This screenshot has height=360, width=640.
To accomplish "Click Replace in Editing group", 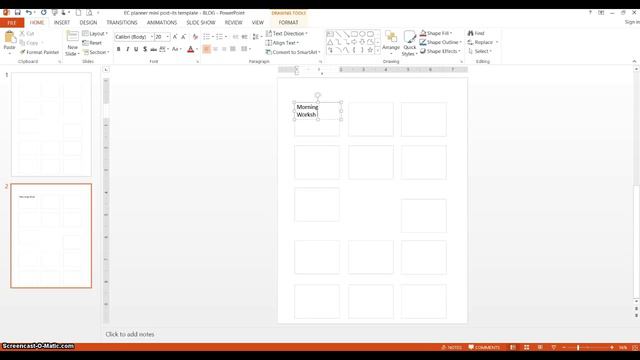I will pyautogui.click(x=483, y=42).
